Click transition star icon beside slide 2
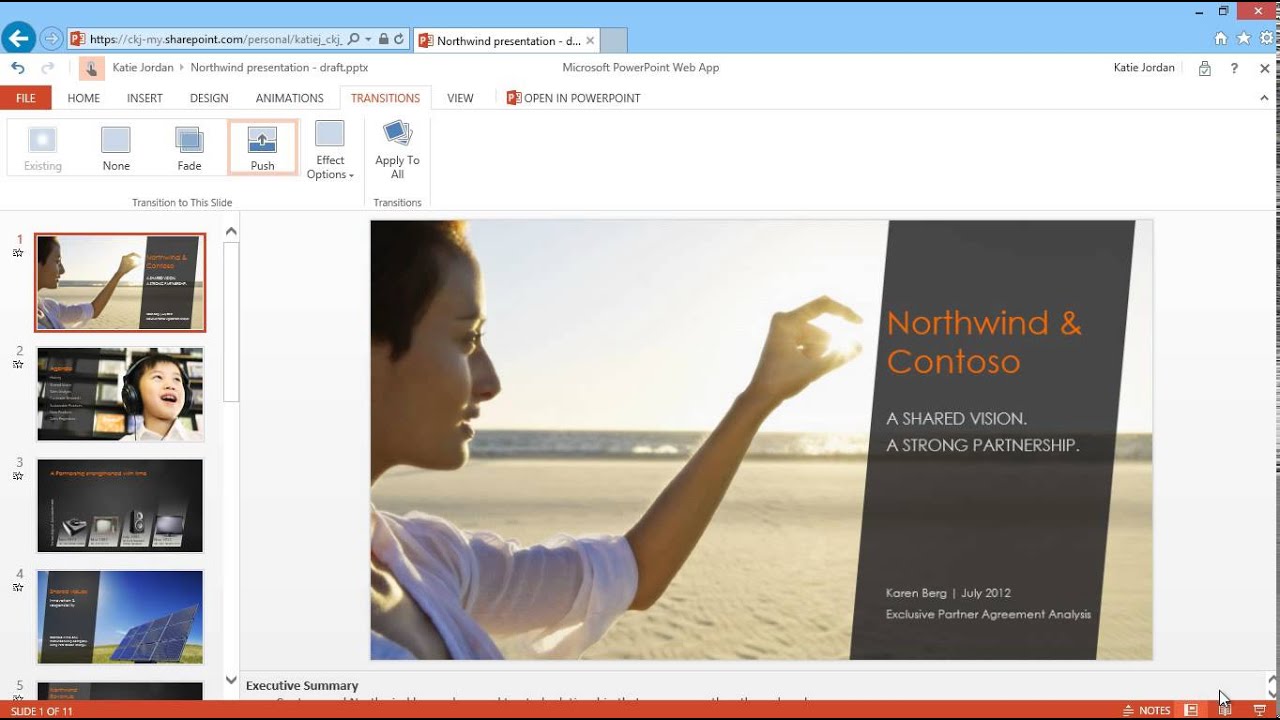This screenshot has width=1280, height=720. tap(18, 364)
